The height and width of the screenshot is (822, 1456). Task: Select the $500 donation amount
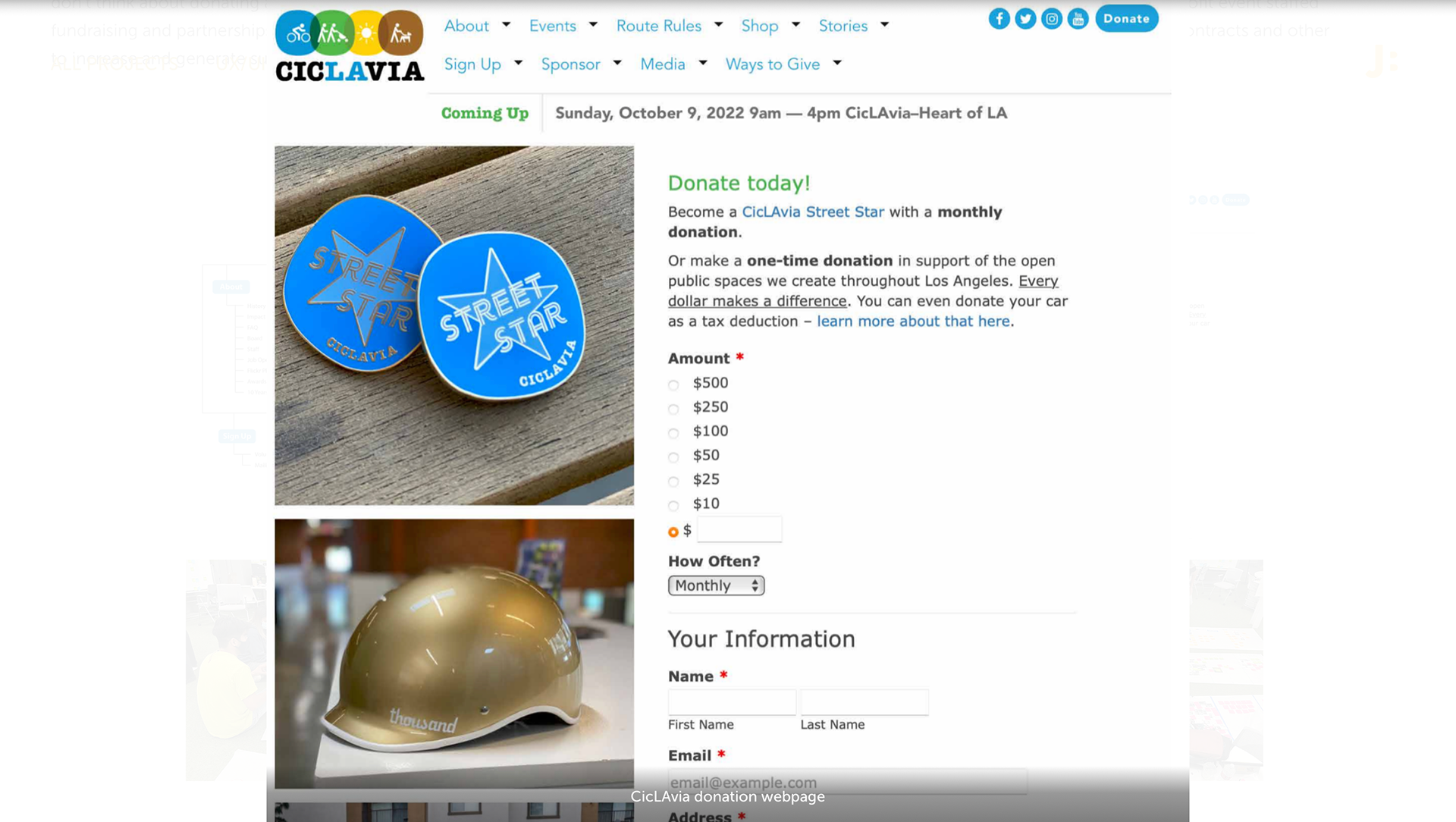[x=673, y=385]
